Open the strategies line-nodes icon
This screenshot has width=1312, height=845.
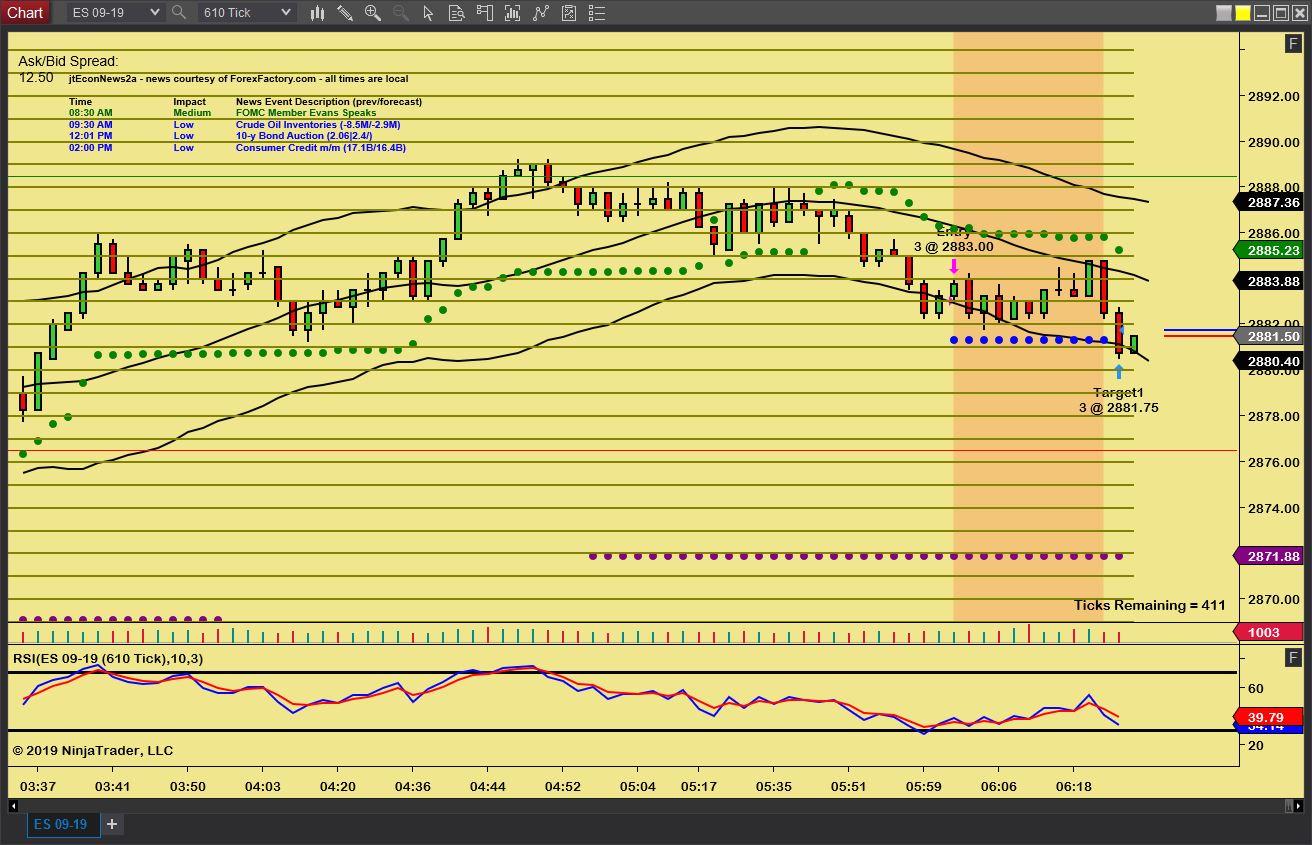[543, 13]
